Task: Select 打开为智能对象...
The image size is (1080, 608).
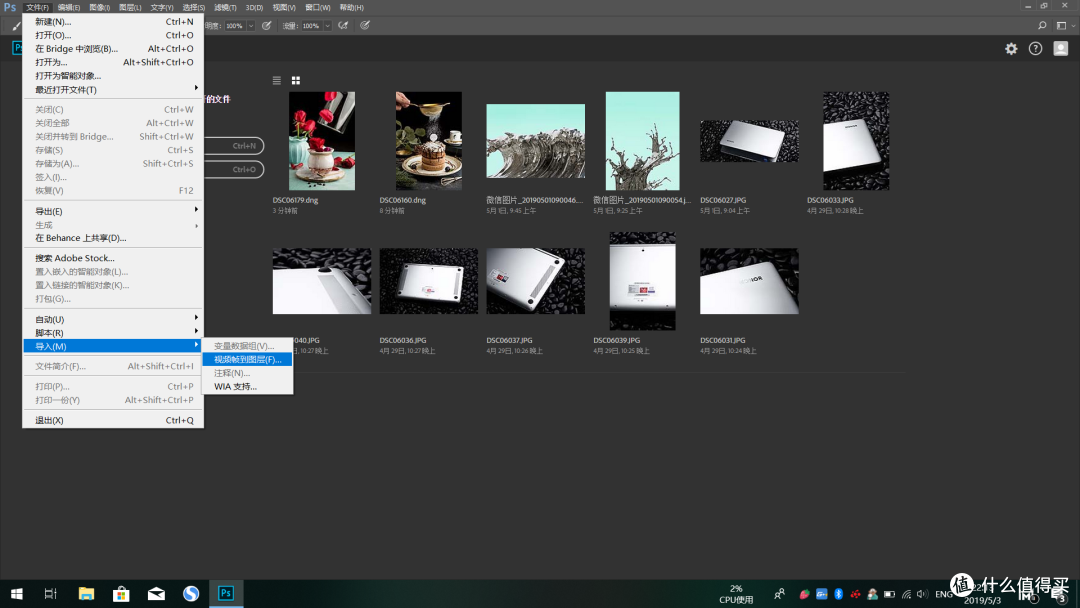Action: pyautogui.click(x=114, y=76)
